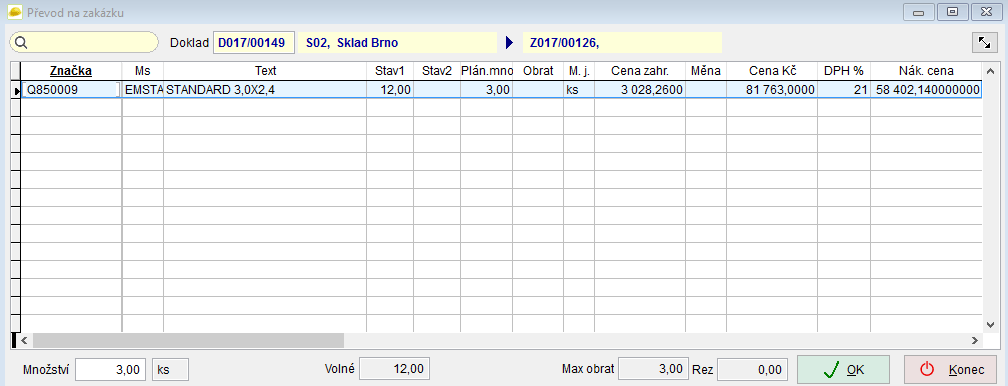The image size is (1008, 386).
Task: Click the empty Obrat cell for Q850009
Action: pyautogui.click(x=537, y=90)
